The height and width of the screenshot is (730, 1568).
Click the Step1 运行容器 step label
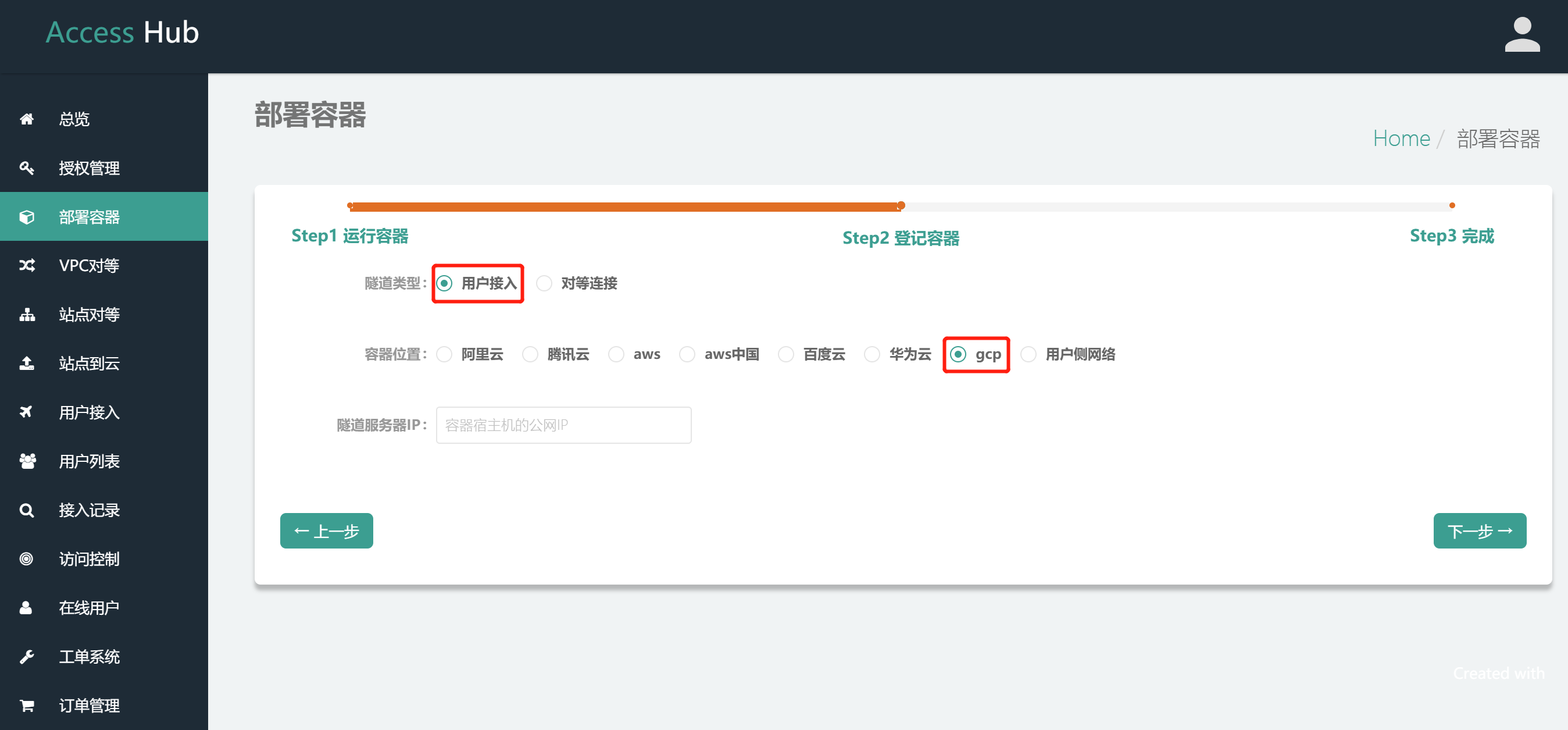pos(350,236)
